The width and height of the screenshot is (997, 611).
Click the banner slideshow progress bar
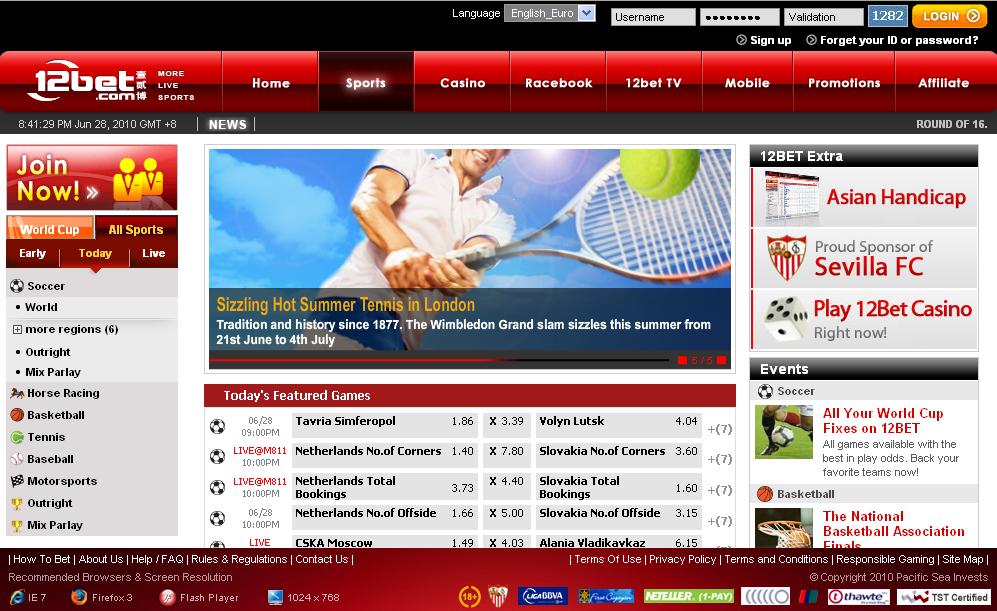click(439, 360)
